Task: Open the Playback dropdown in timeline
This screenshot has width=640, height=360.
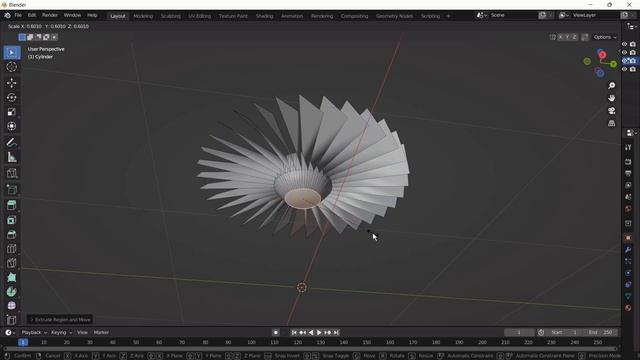Action: [34, 333]
